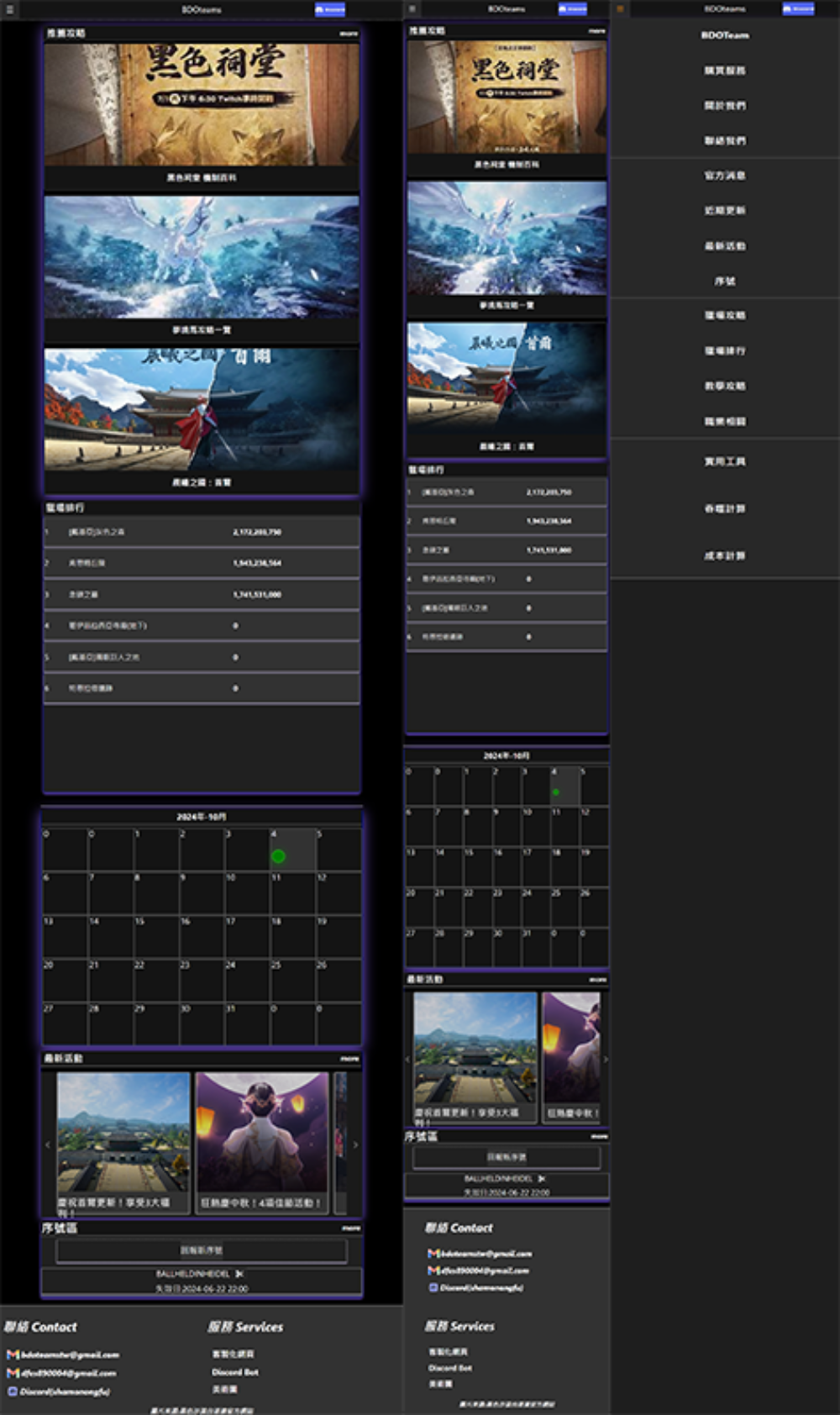
Task: Close the orange hamburger menu in the right panel
Action: click(x=620, y=9)
